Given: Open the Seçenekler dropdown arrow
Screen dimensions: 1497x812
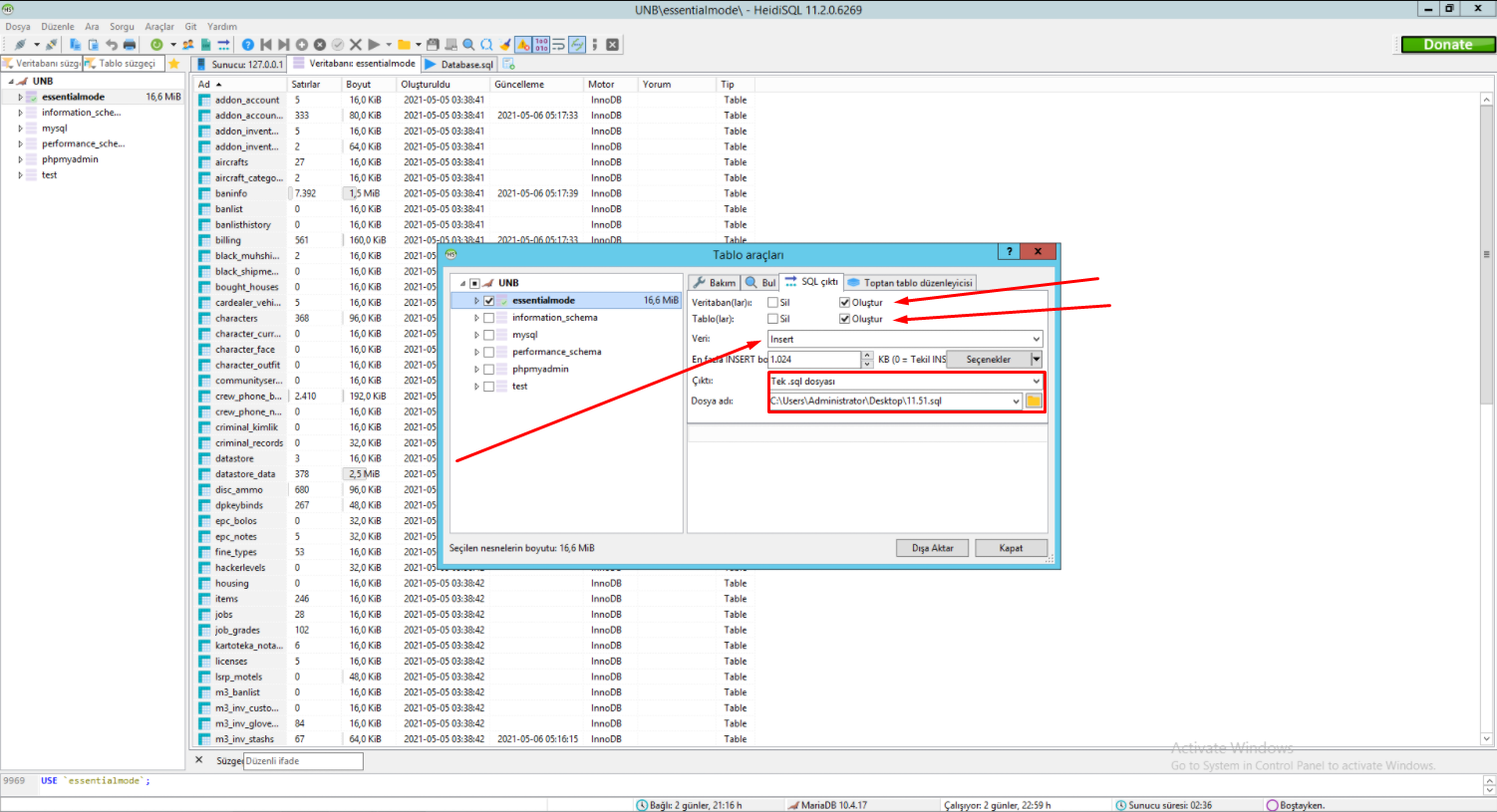Looking at the screenshot, I should (x=1037, y=359).
